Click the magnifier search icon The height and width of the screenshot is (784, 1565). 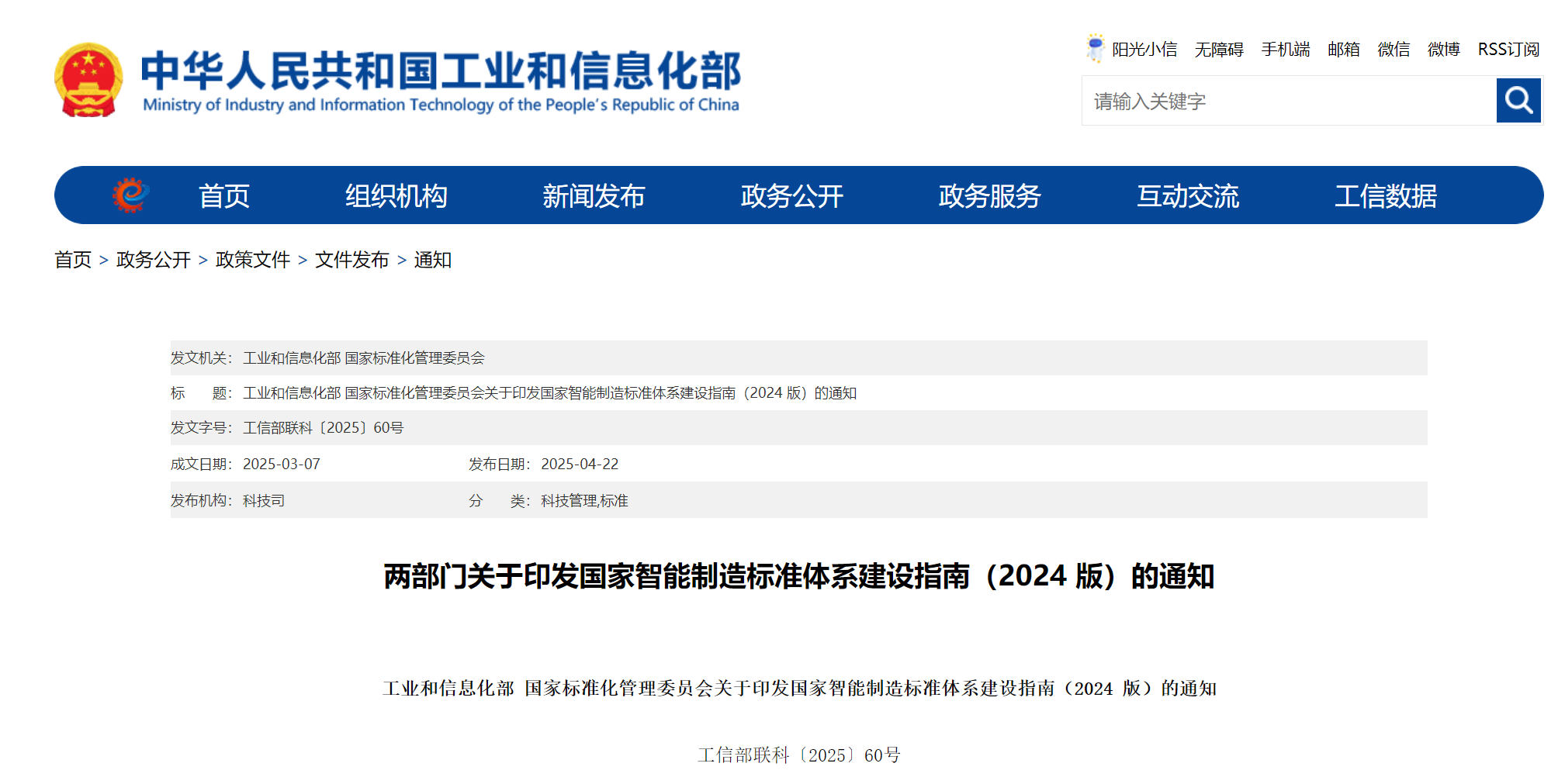tap(1517, 100)
